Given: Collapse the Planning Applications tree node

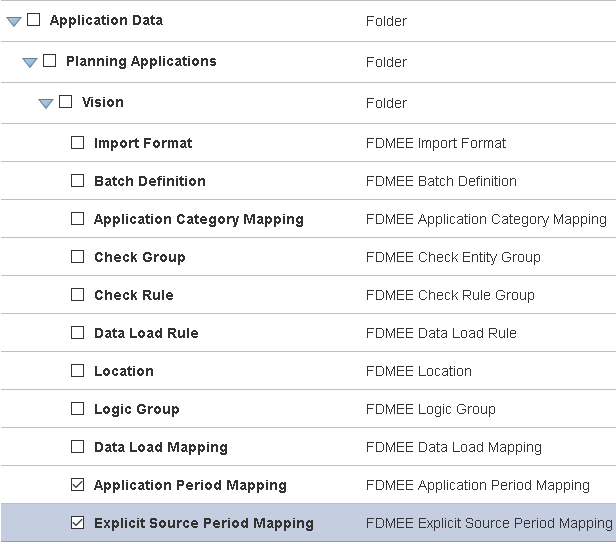Looking at the screenshot, I should tap(30, 62).
